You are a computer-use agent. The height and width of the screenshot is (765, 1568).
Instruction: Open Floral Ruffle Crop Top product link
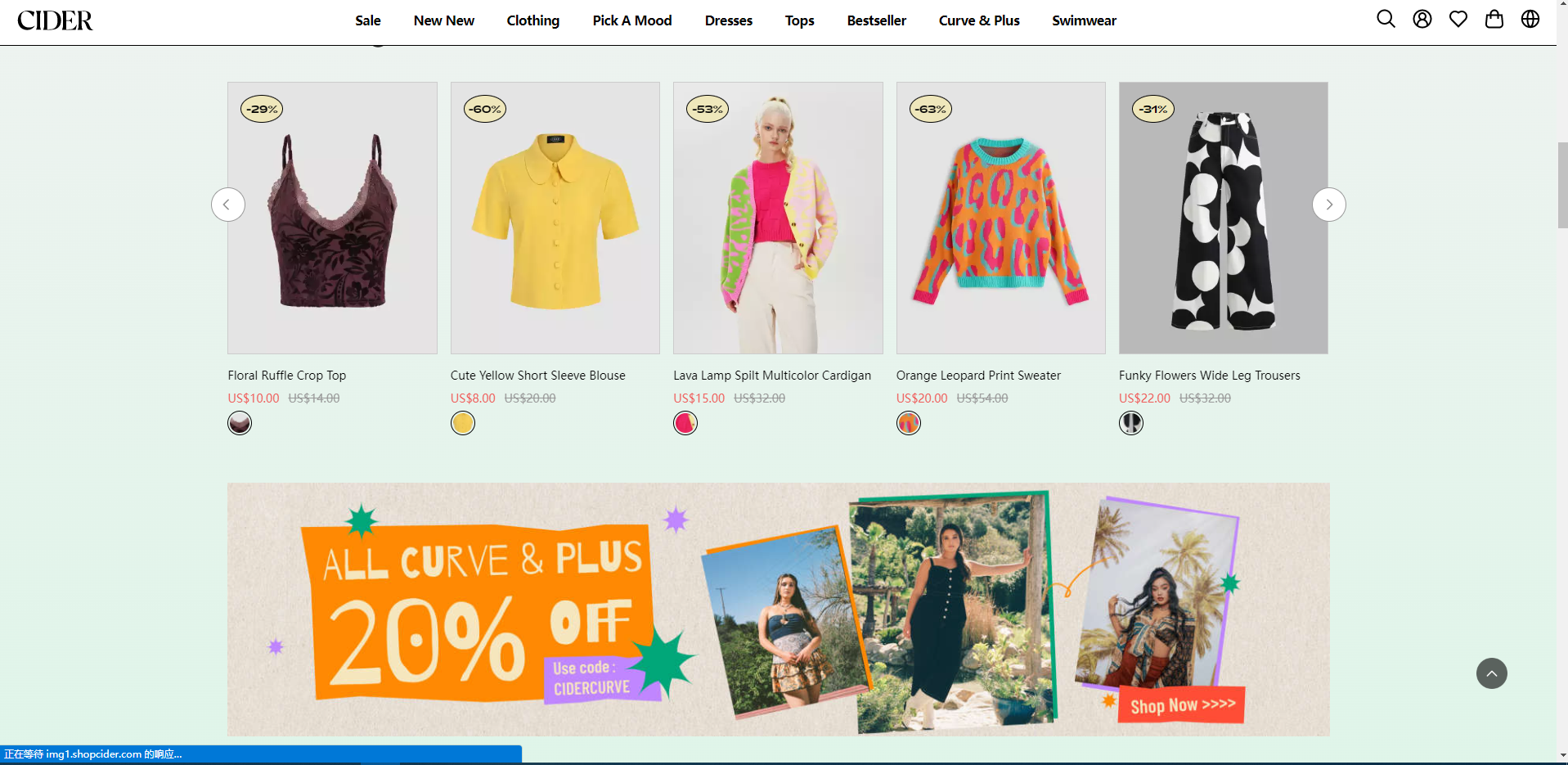point(287,376)
